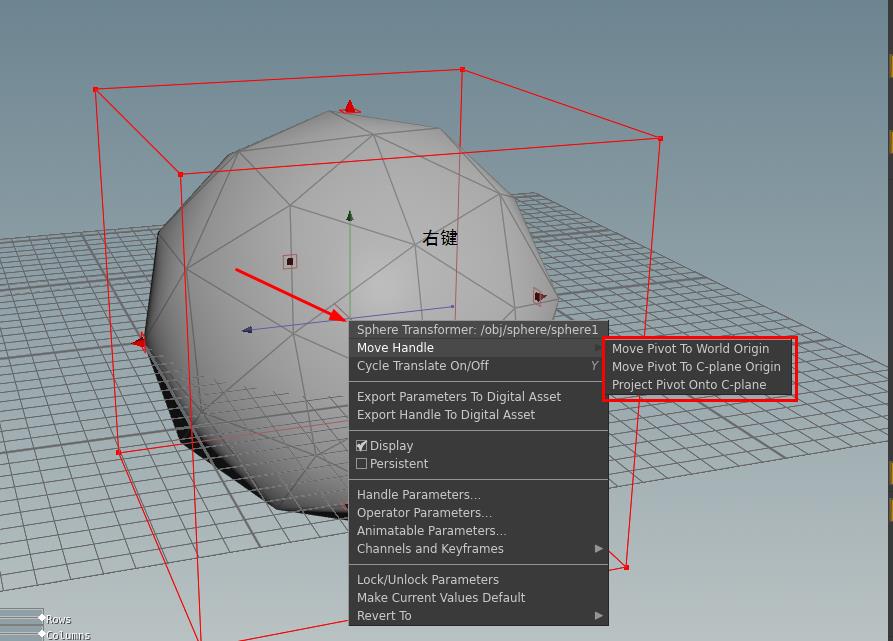Image resolution: width=893 pixels, height=641 pixels.
Task: Expand Channels and Keyframes submenu
Action: click(x=478, y=549)
